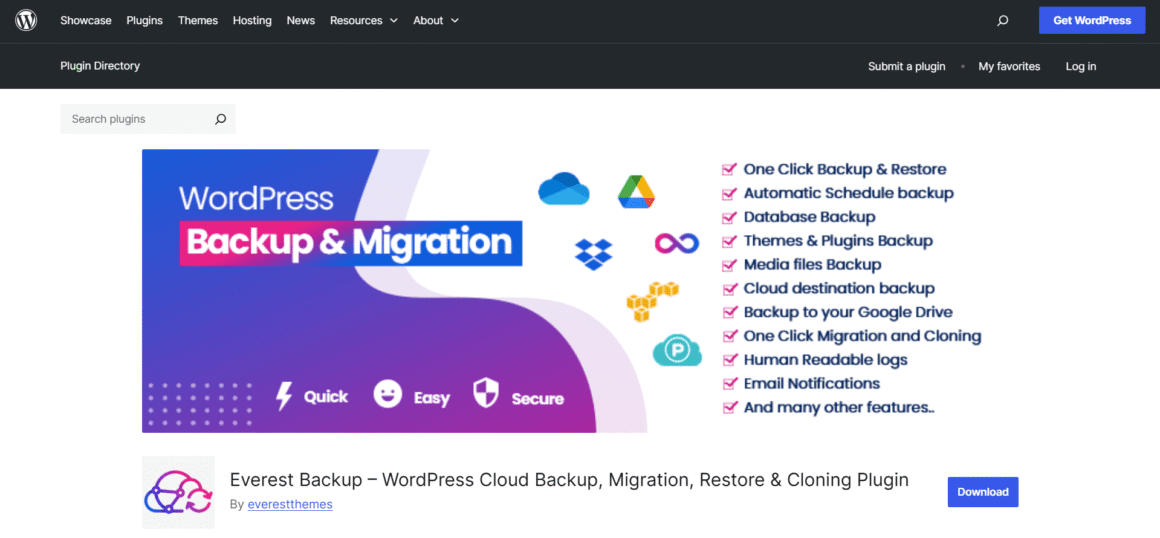Click the checkmark beside Backup to your Google Drive

(x=729, y=312)
